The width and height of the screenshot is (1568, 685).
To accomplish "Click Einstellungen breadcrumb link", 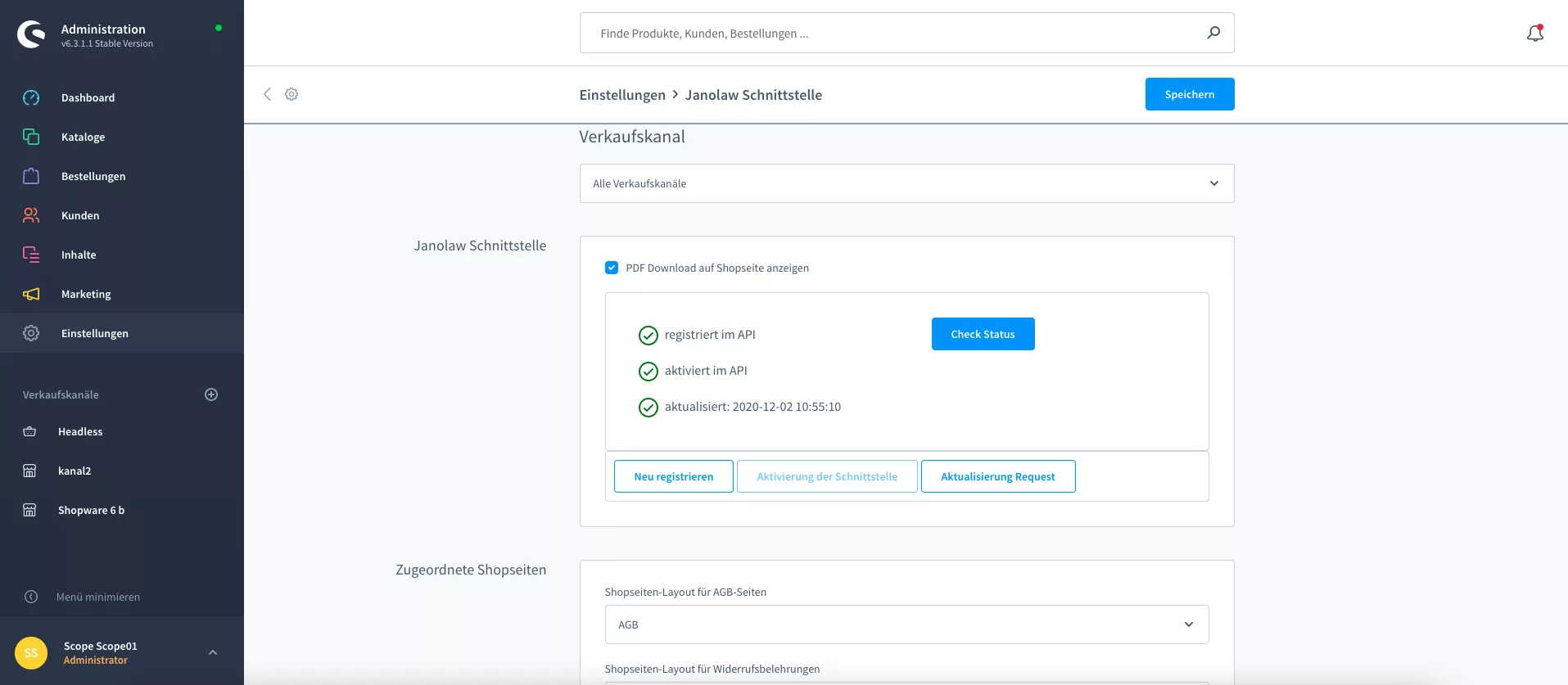I will [622, 95].
